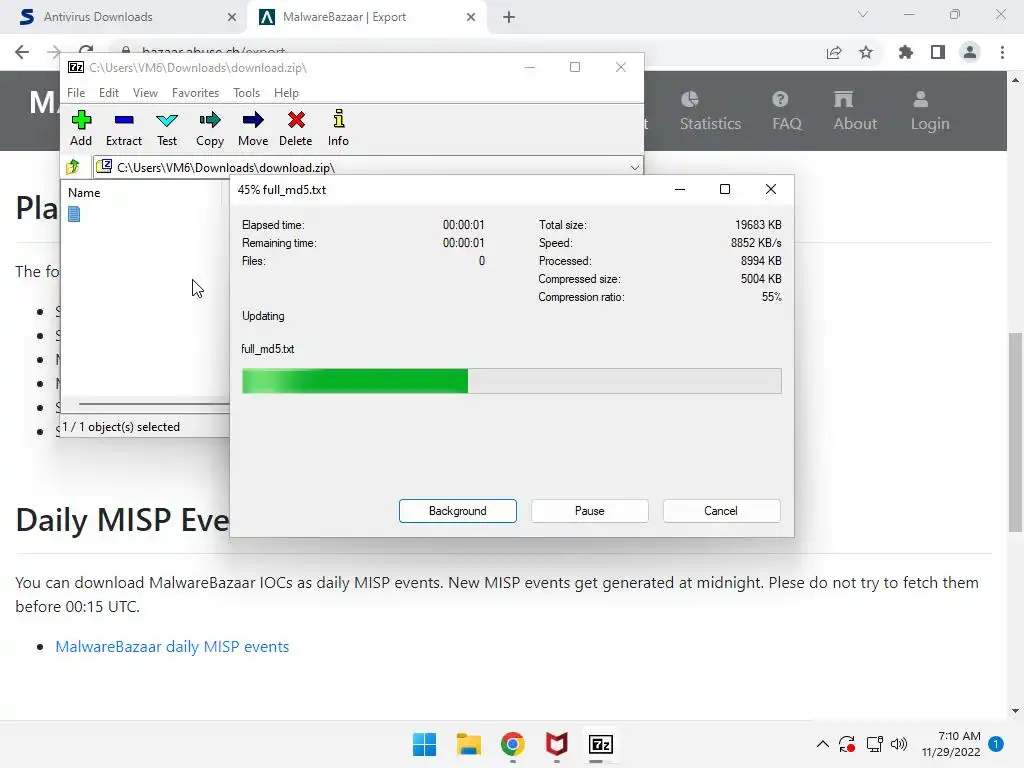Click the Add button in 7-Zip toolbar
Viewport: 1024px width, 768px height.
coord(81,129)
